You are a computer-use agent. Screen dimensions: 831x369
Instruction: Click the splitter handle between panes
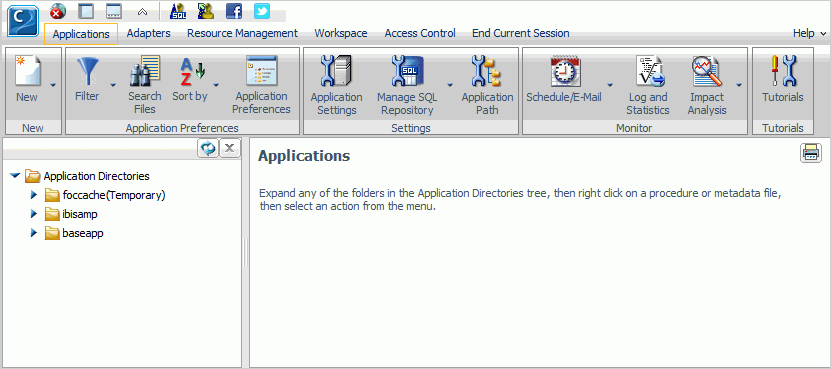(246, 252)
